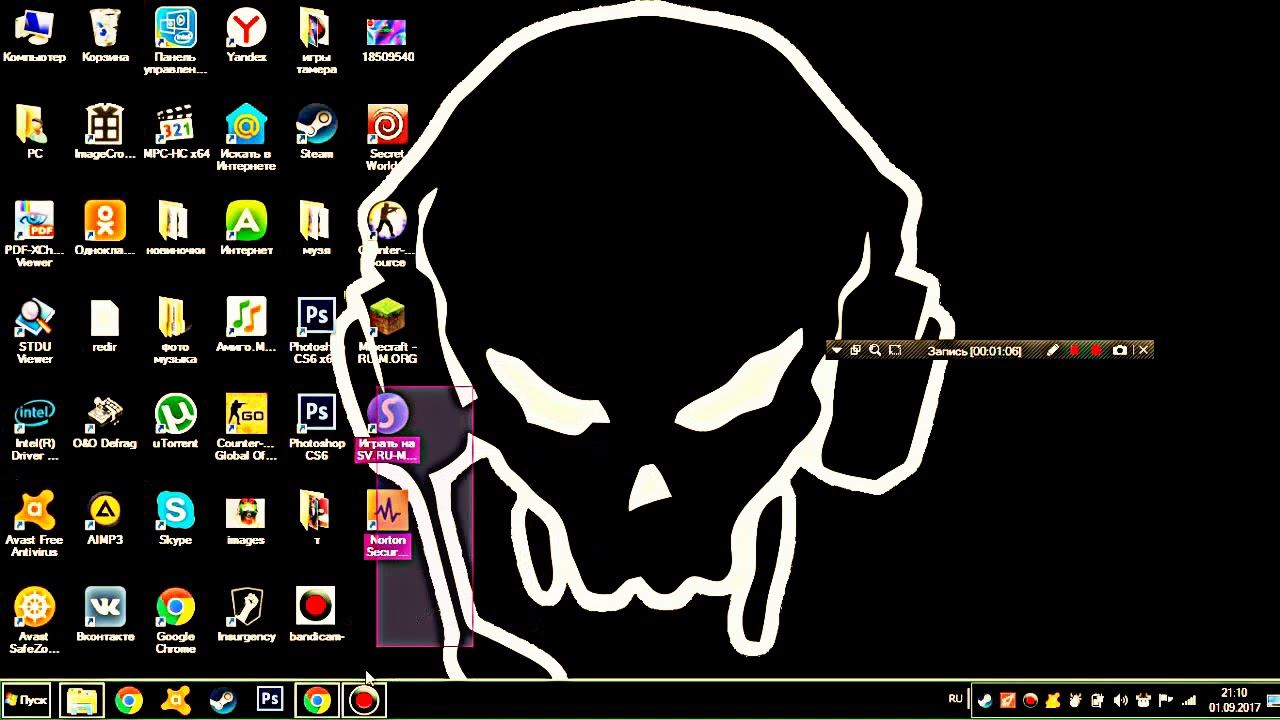Screen dimensions: 1280x720
Task: Launch Google Chrome desktop shortcut
Action: tap(175, 621)
